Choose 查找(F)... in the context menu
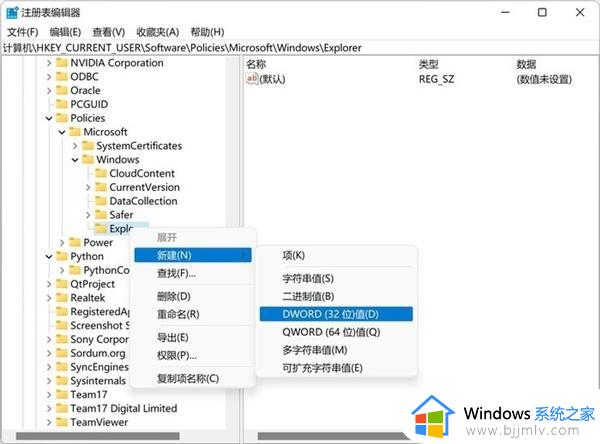The image size is (600, 444). tap(193, 273)
